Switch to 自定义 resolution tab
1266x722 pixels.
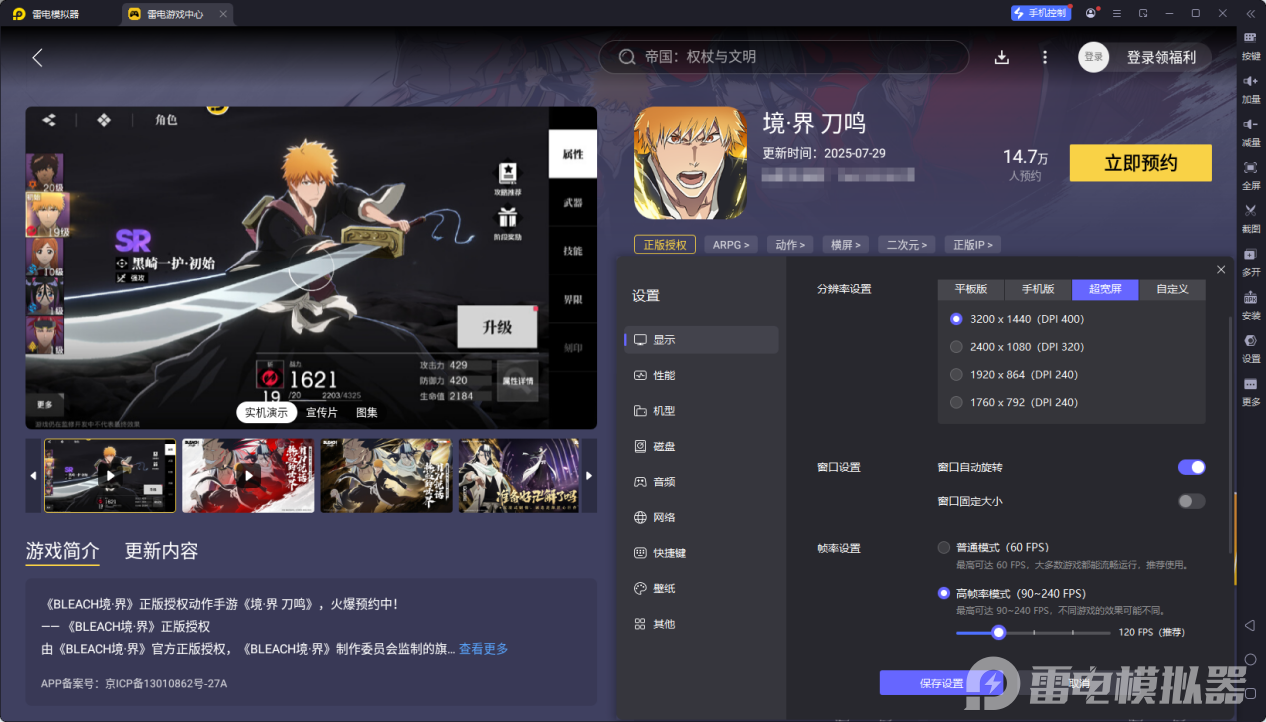click(1172, 289)
